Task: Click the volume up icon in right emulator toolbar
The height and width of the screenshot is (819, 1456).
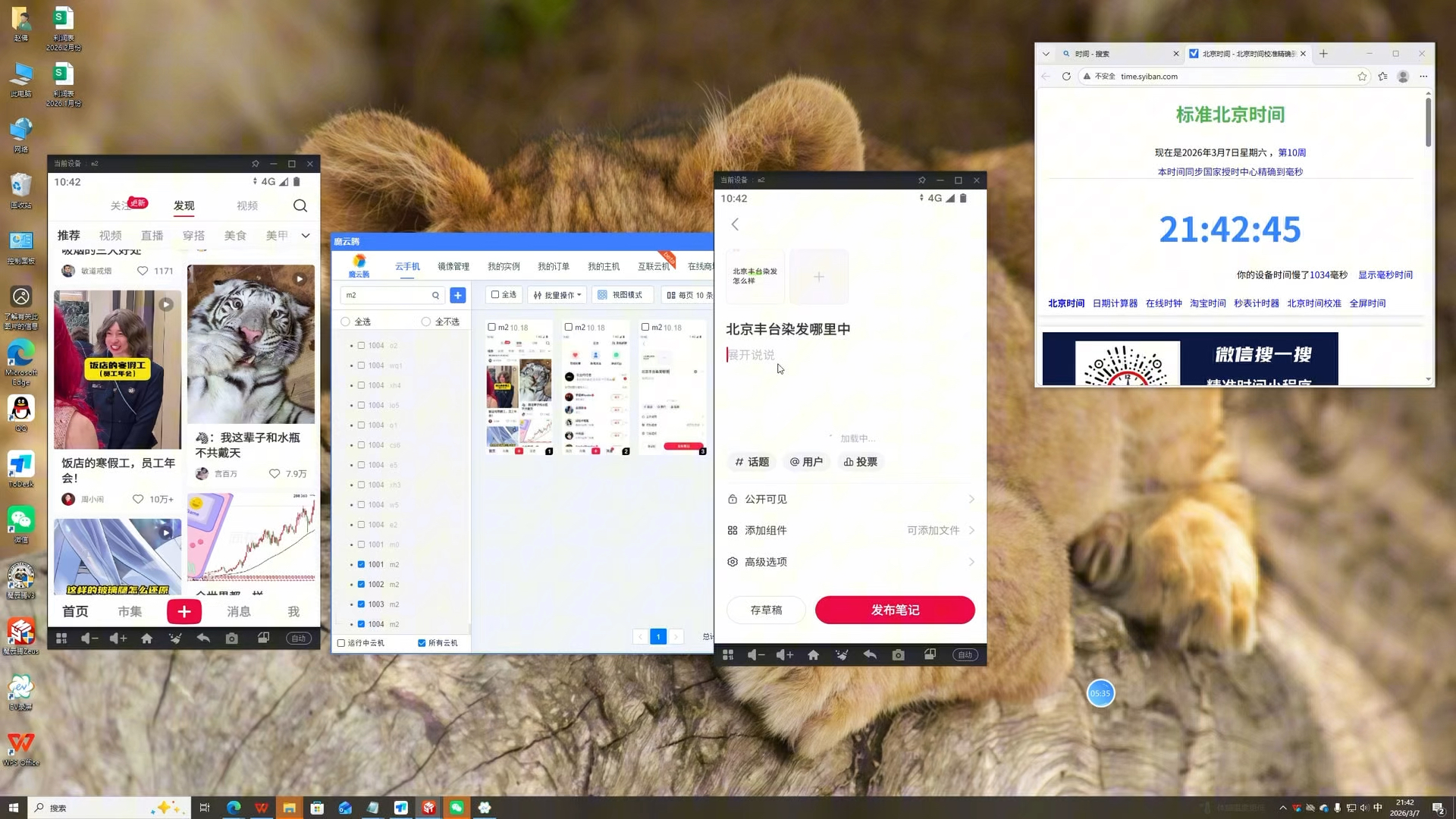Action: [x=785, y=654]
